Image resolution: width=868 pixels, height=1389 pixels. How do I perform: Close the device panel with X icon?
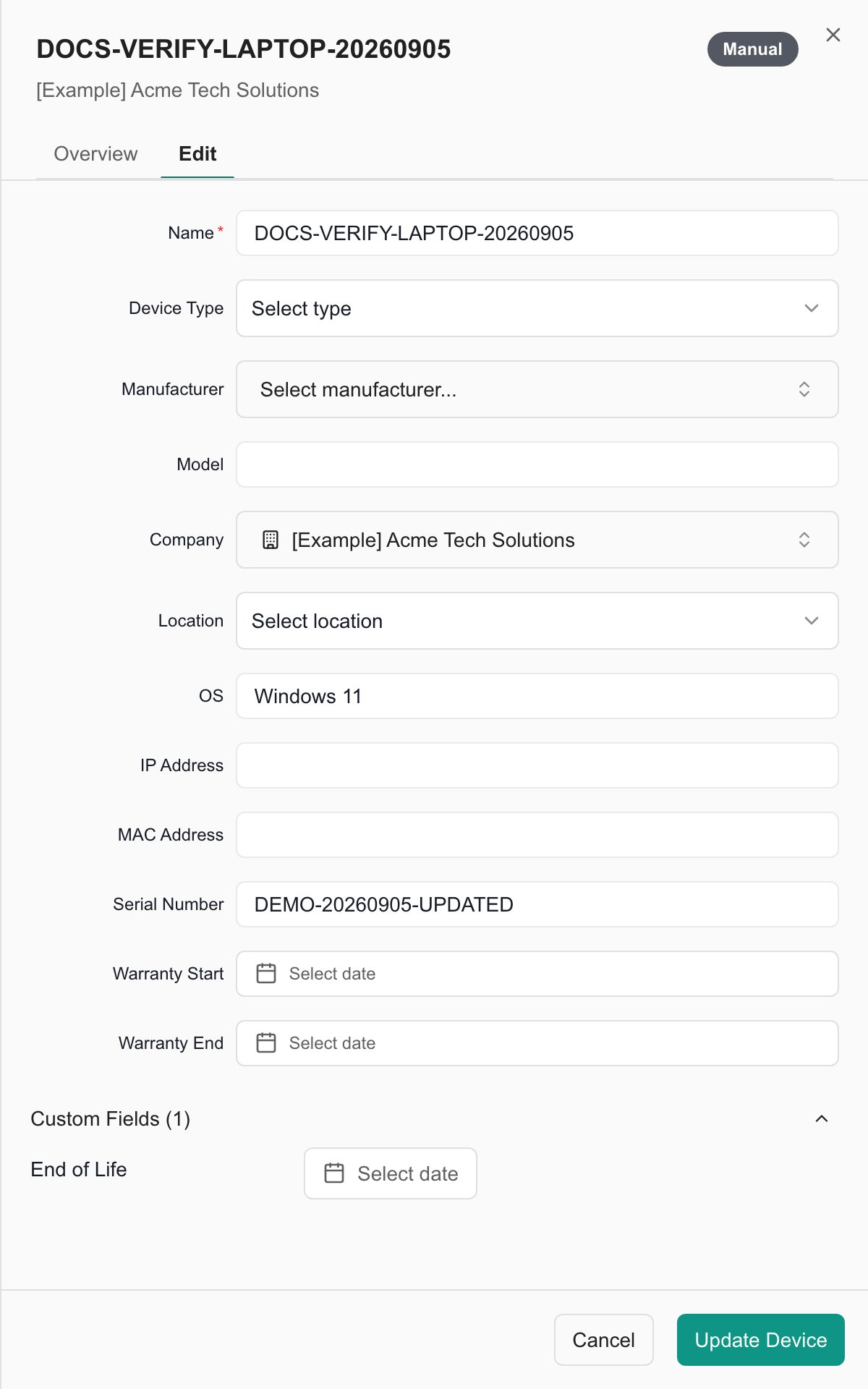click(x=833, y=35)
